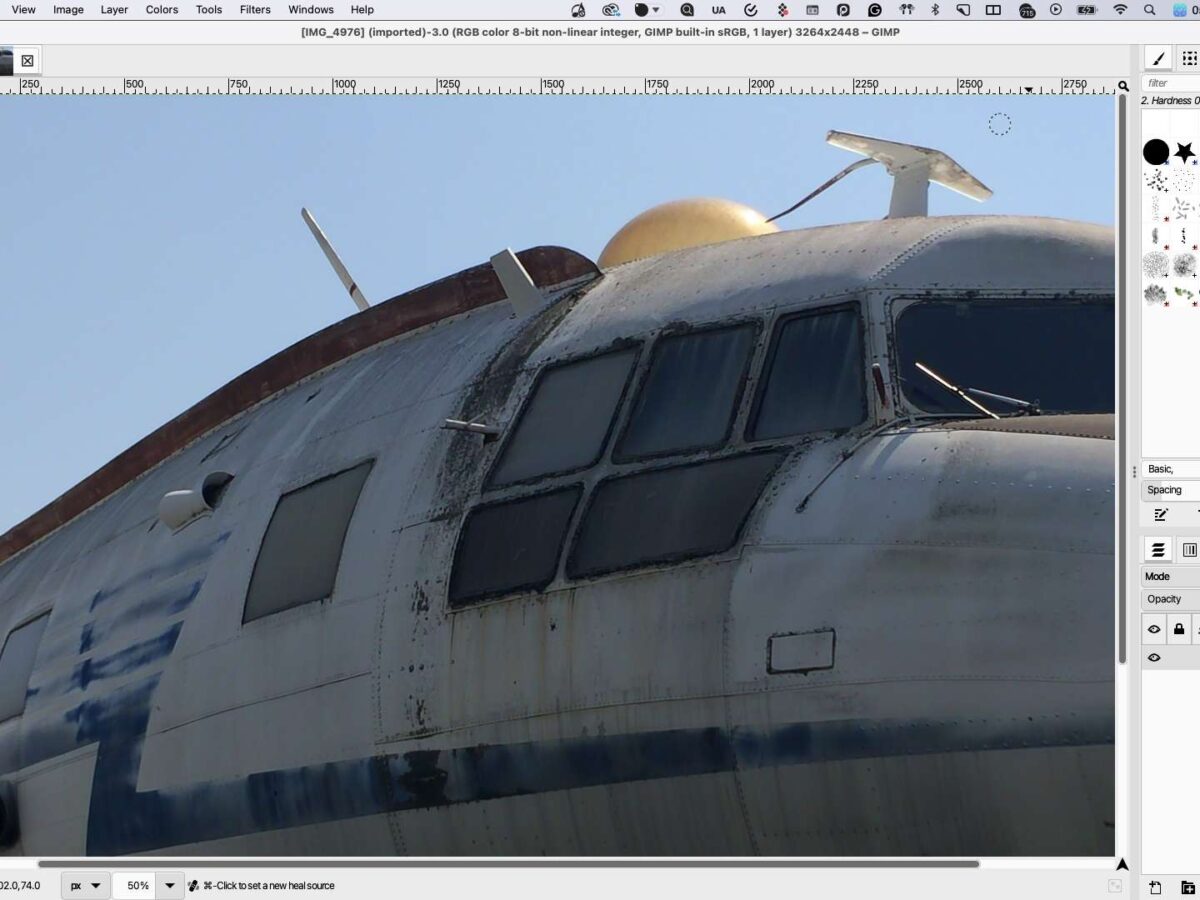Switch to the Channels tab icon
Screen dimensions: 1200x900
click(1189, 550)
